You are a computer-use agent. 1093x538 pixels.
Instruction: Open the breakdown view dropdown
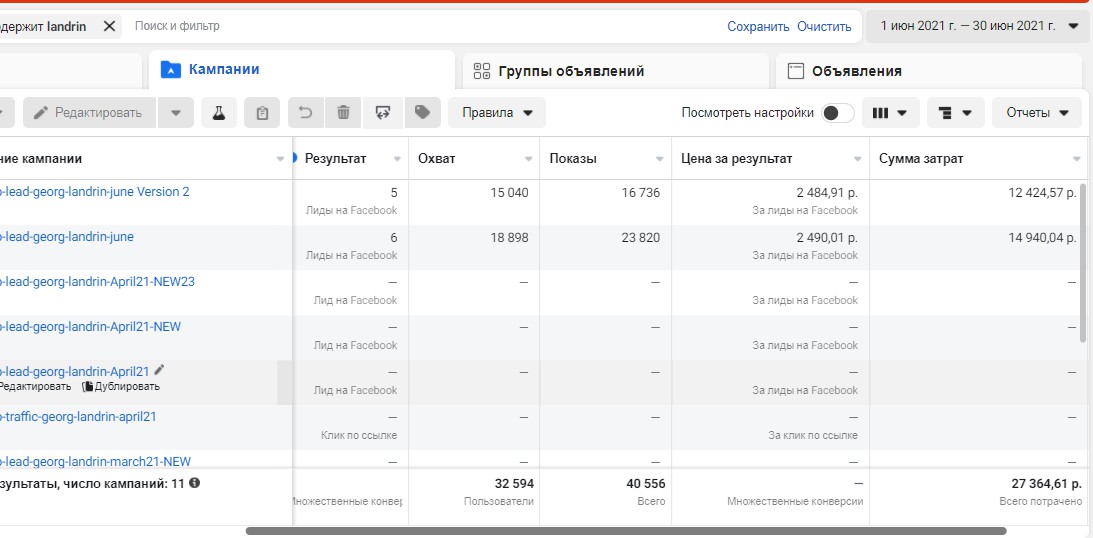(x=955, y=113)
